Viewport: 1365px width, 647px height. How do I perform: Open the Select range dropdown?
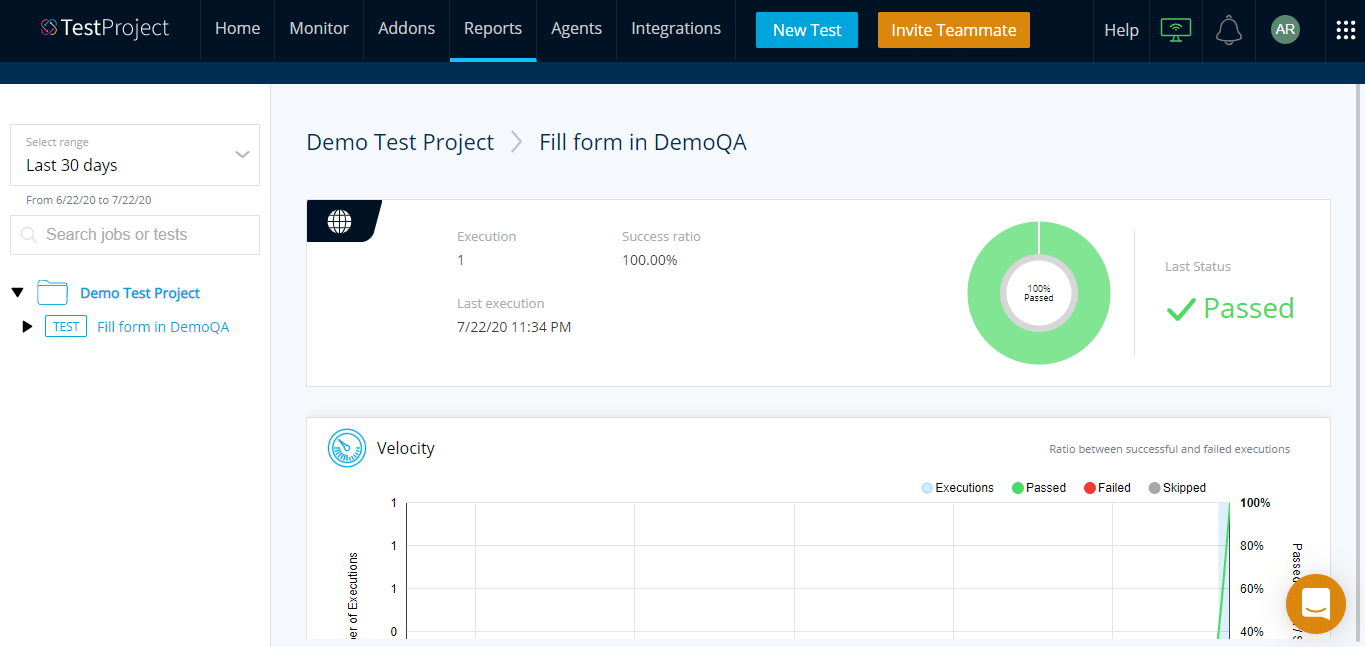point(135,155)
